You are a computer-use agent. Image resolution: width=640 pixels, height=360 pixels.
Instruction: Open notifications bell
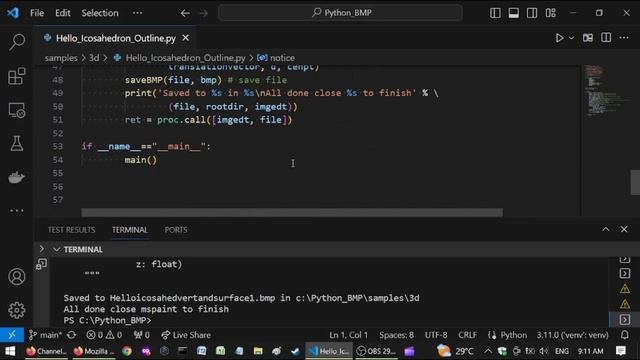[x=624, y=335]
